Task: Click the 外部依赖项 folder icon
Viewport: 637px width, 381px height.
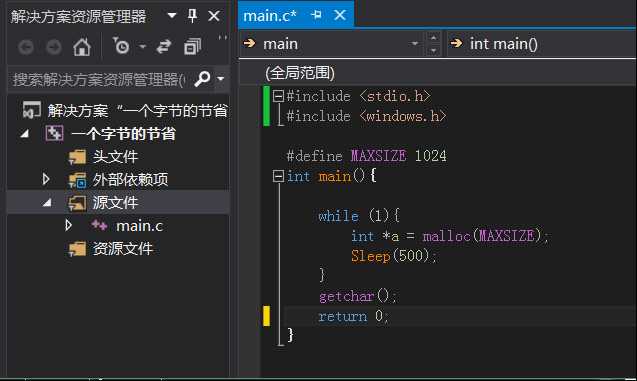Action: (77, 180)
